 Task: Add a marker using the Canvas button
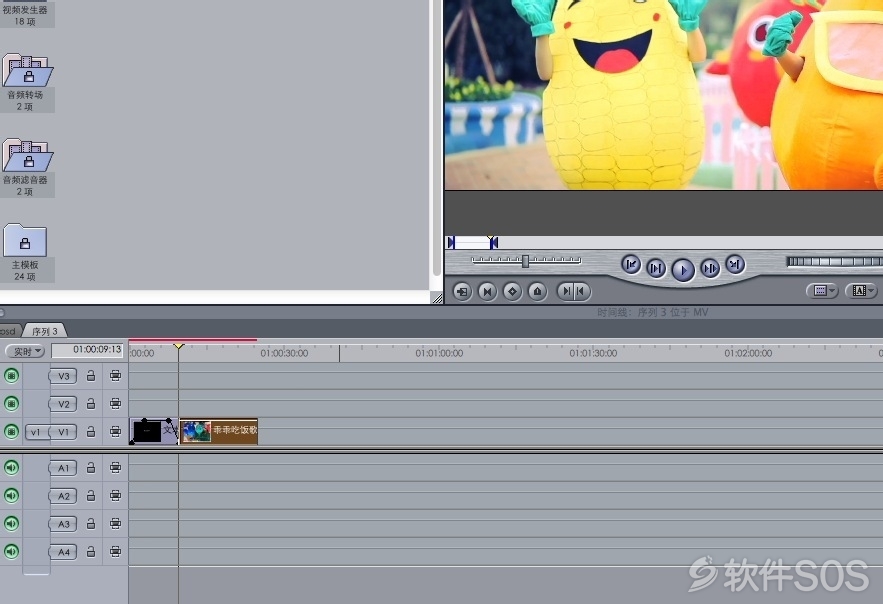point(537,291)
